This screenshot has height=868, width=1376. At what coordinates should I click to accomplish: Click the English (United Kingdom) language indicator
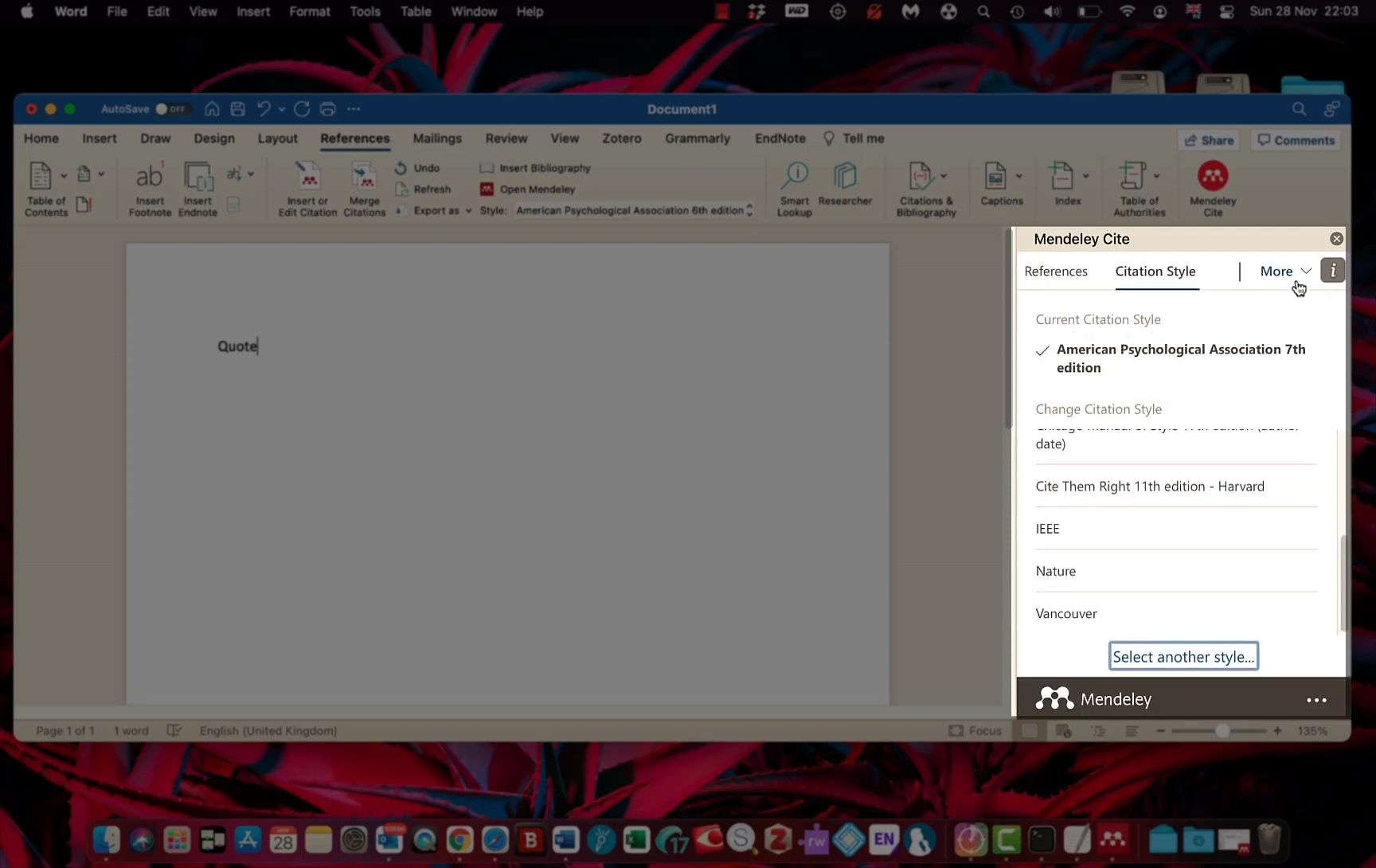[x=268, y=730]
